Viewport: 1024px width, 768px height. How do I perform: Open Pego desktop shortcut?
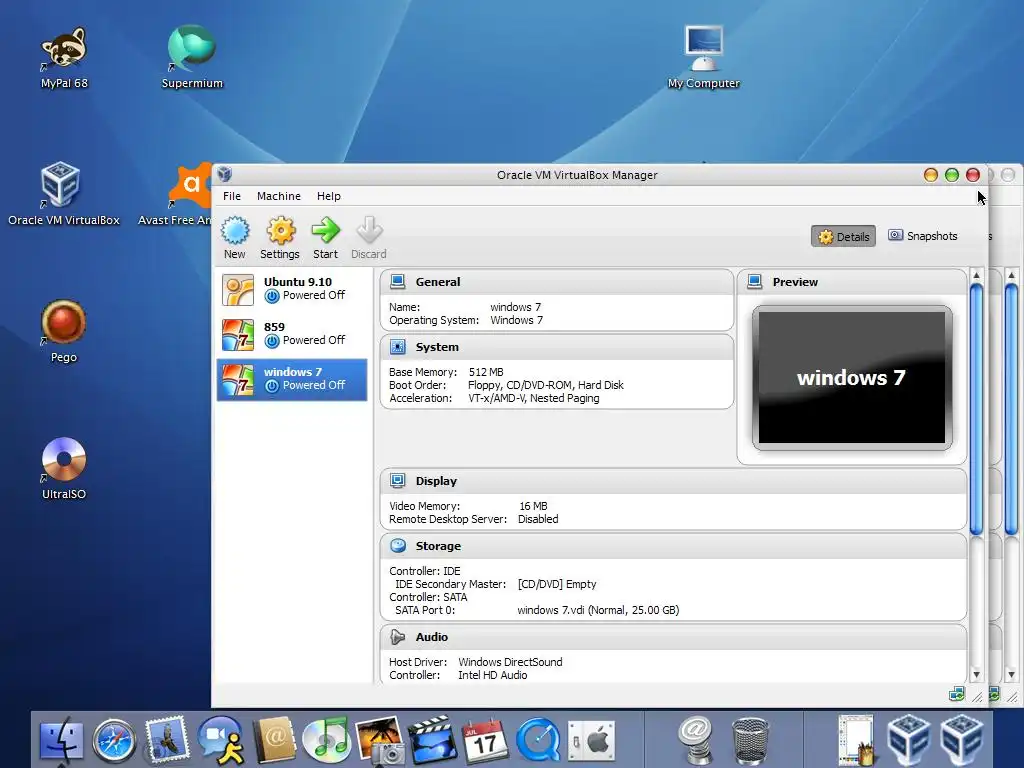[63, 331]
